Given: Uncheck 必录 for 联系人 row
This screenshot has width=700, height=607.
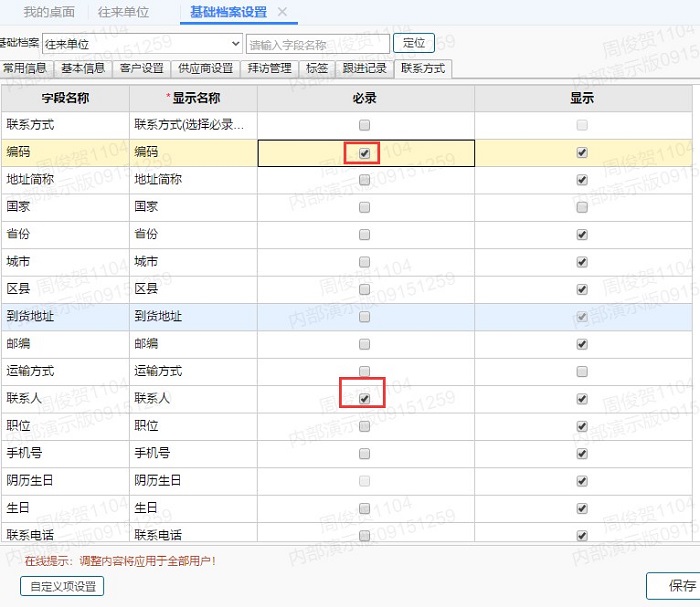Looking at the screenshot, I should point(364,399).
